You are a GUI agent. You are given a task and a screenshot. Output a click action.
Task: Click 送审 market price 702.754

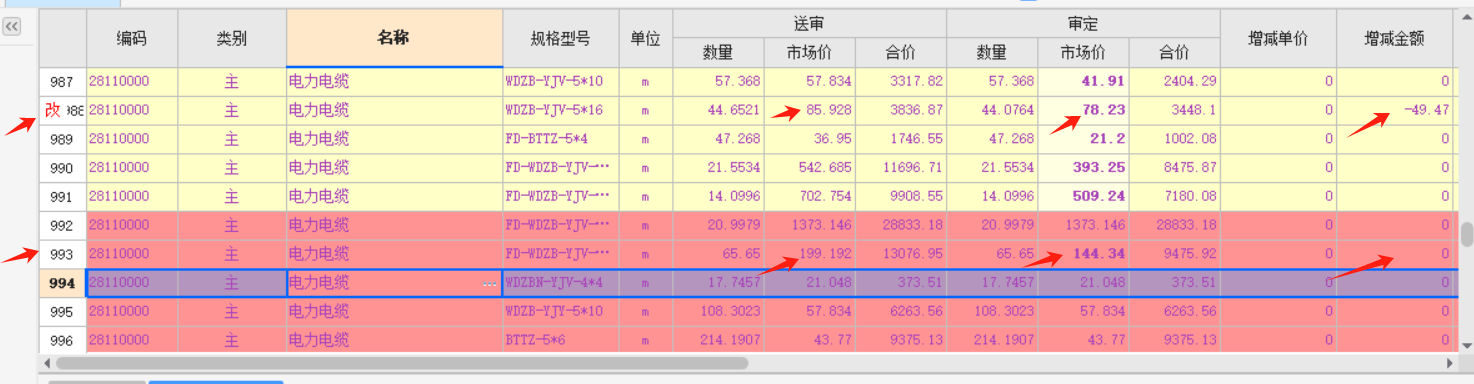coord(809,196)
